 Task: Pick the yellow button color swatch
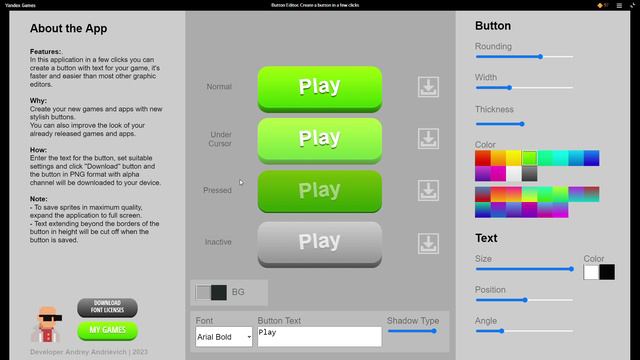coord(514,158)
